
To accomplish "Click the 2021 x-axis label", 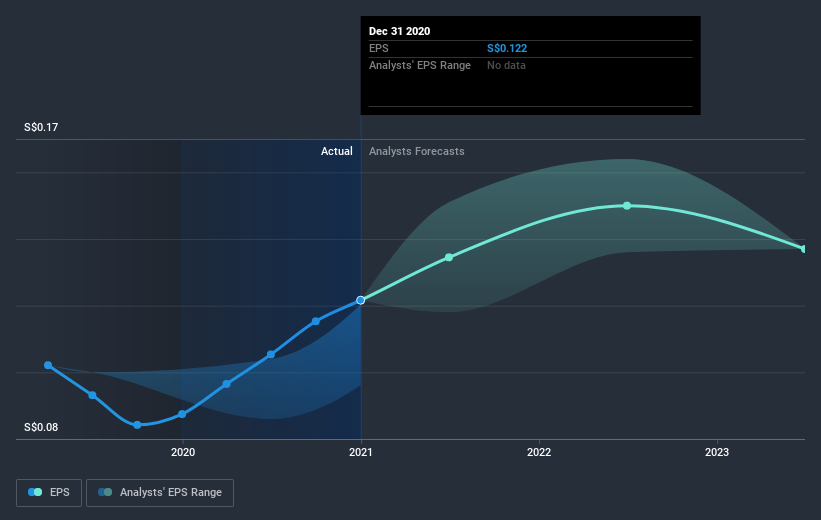I will tap(361, 452).
